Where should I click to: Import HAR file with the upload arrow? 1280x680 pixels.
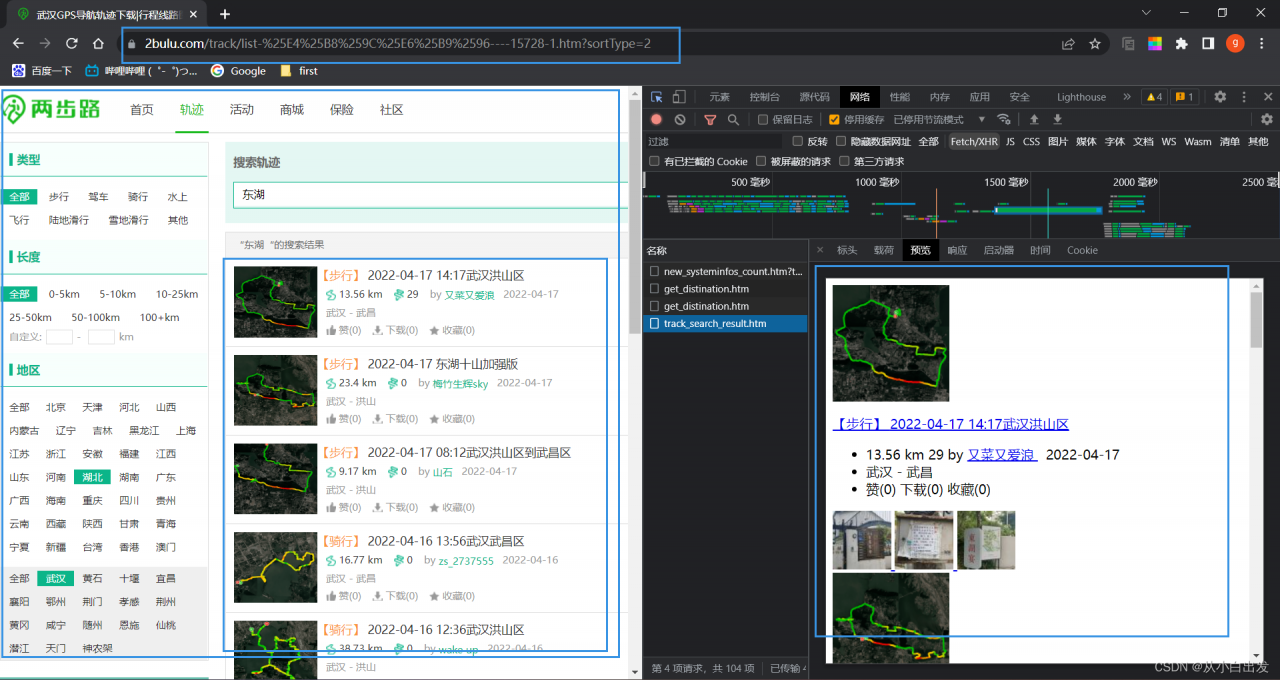[1035, 119]
